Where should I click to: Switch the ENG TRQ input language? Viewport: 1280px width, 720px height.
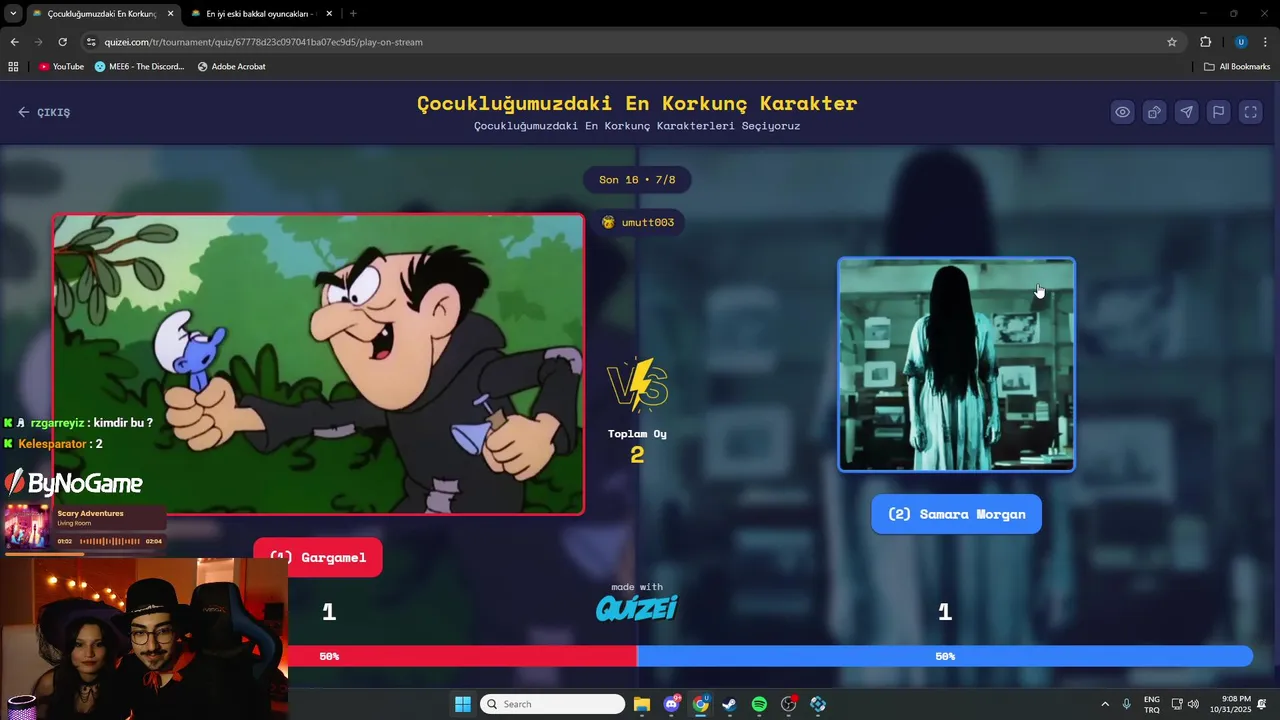[1152, 704]
